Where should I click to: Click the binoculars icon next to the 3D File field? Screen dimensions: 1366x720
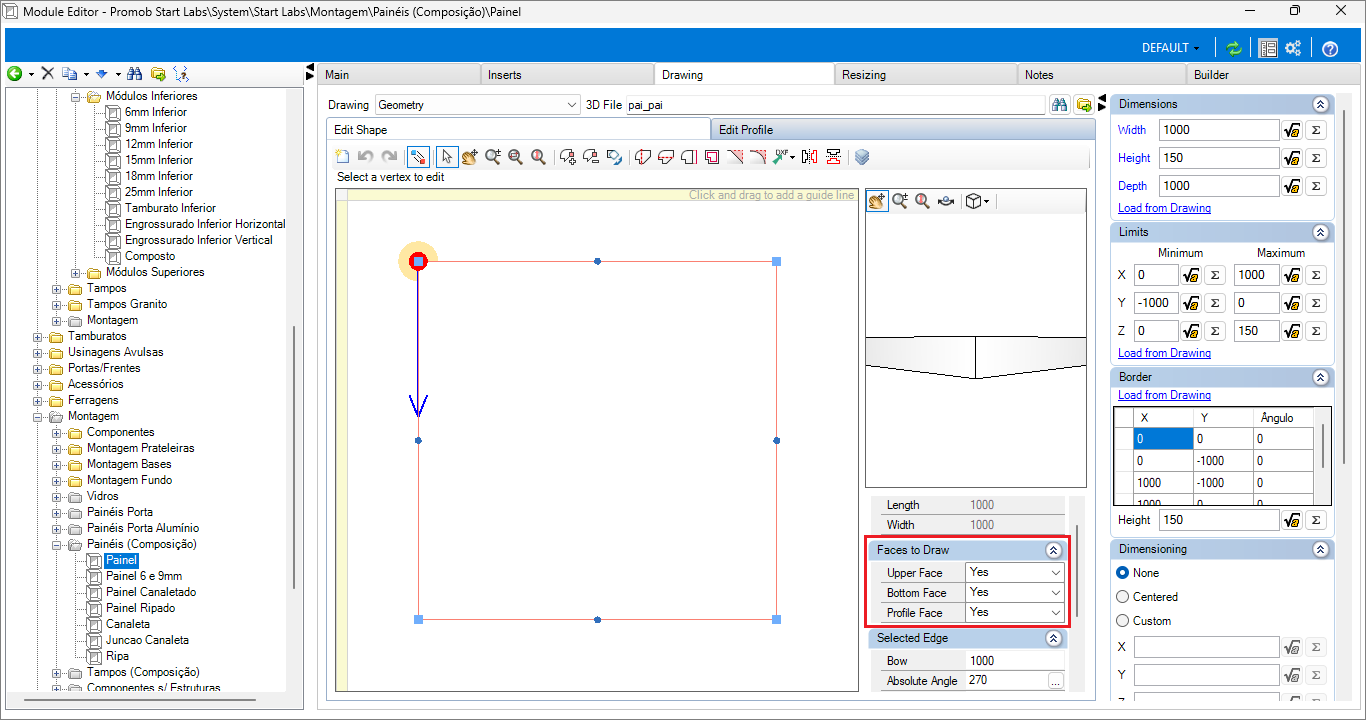(x=1059, y=104)
